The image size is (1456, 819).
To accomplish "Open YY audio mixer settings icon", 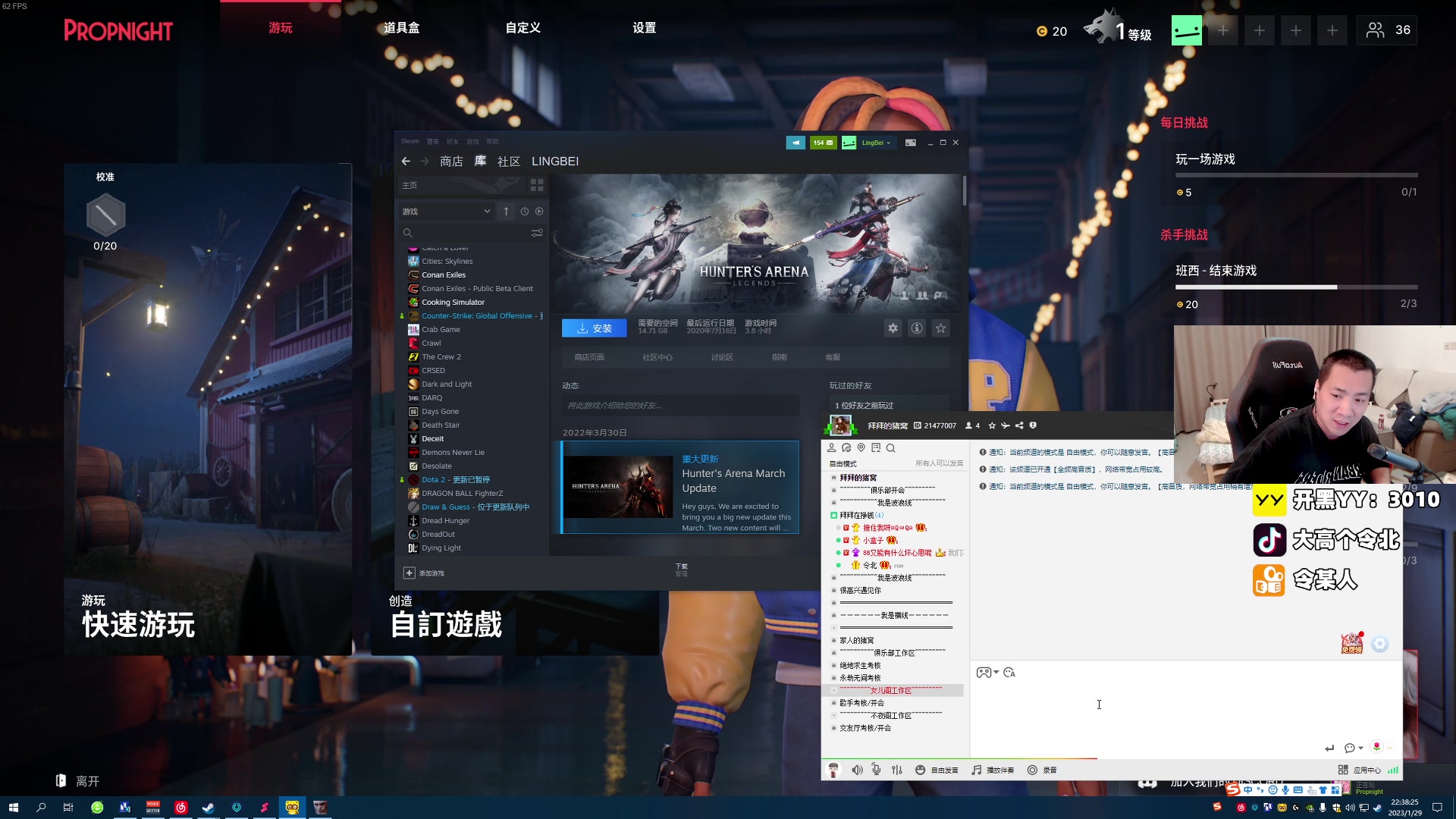I will [897, 770].
